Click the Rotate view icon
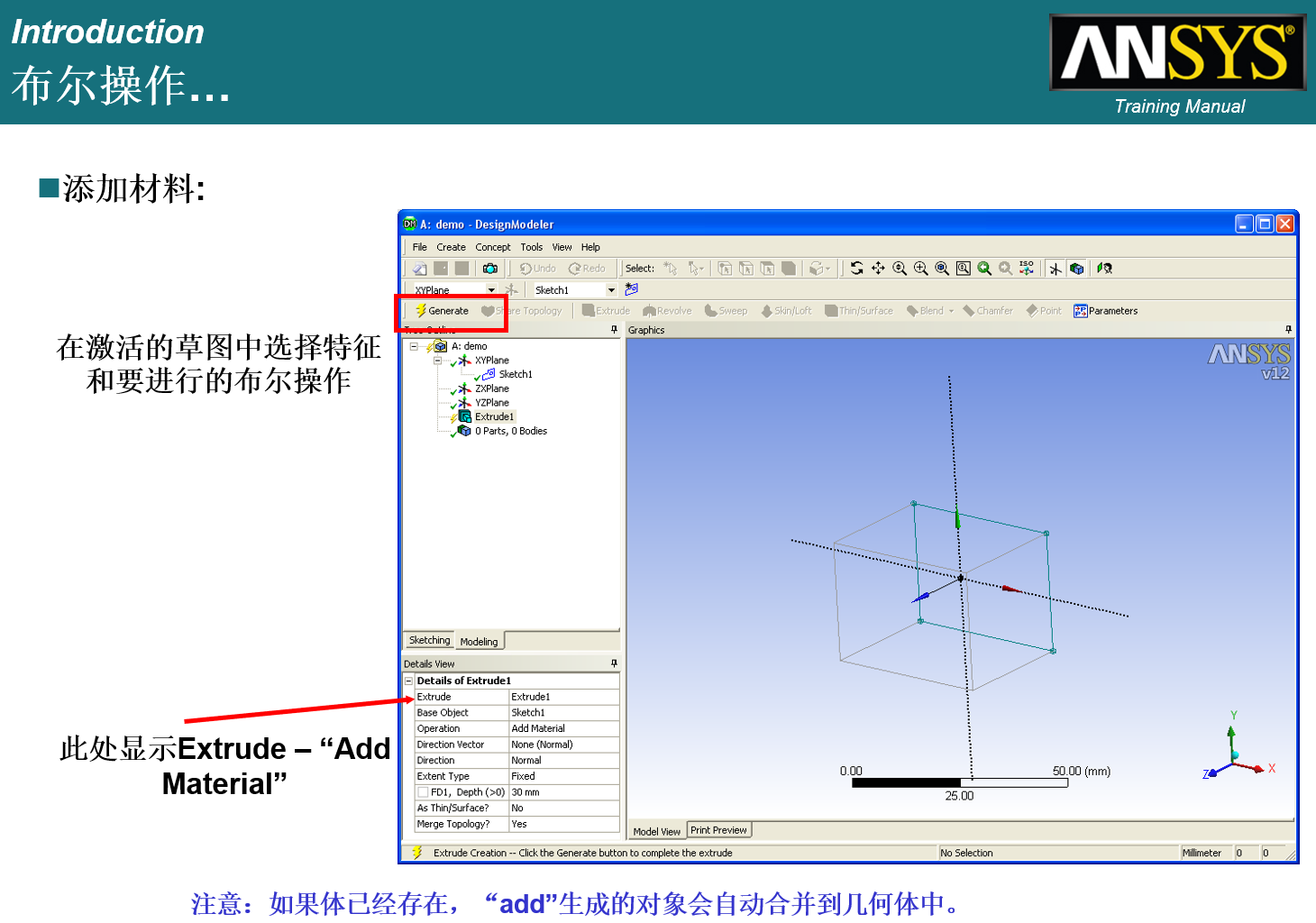Image resolution: width=1316 pixels, height=923 pixels. pos(855,268)
